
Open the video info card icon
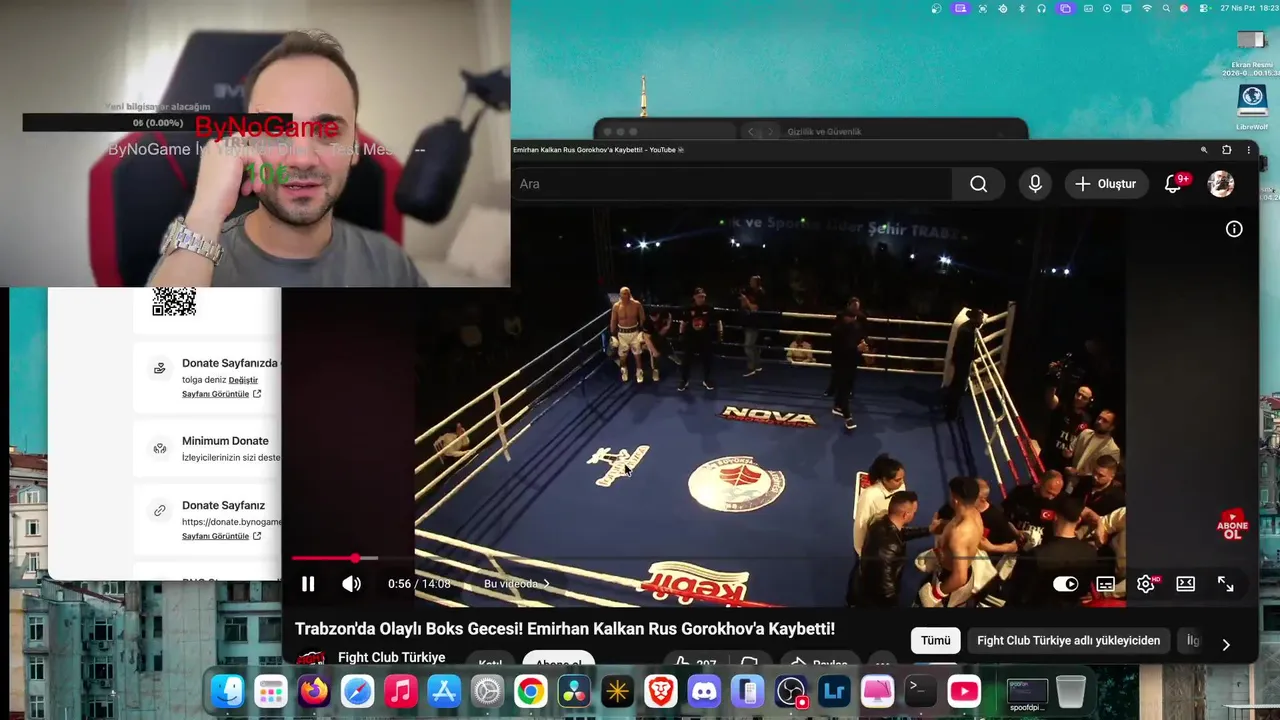(x=1234, y=229)
